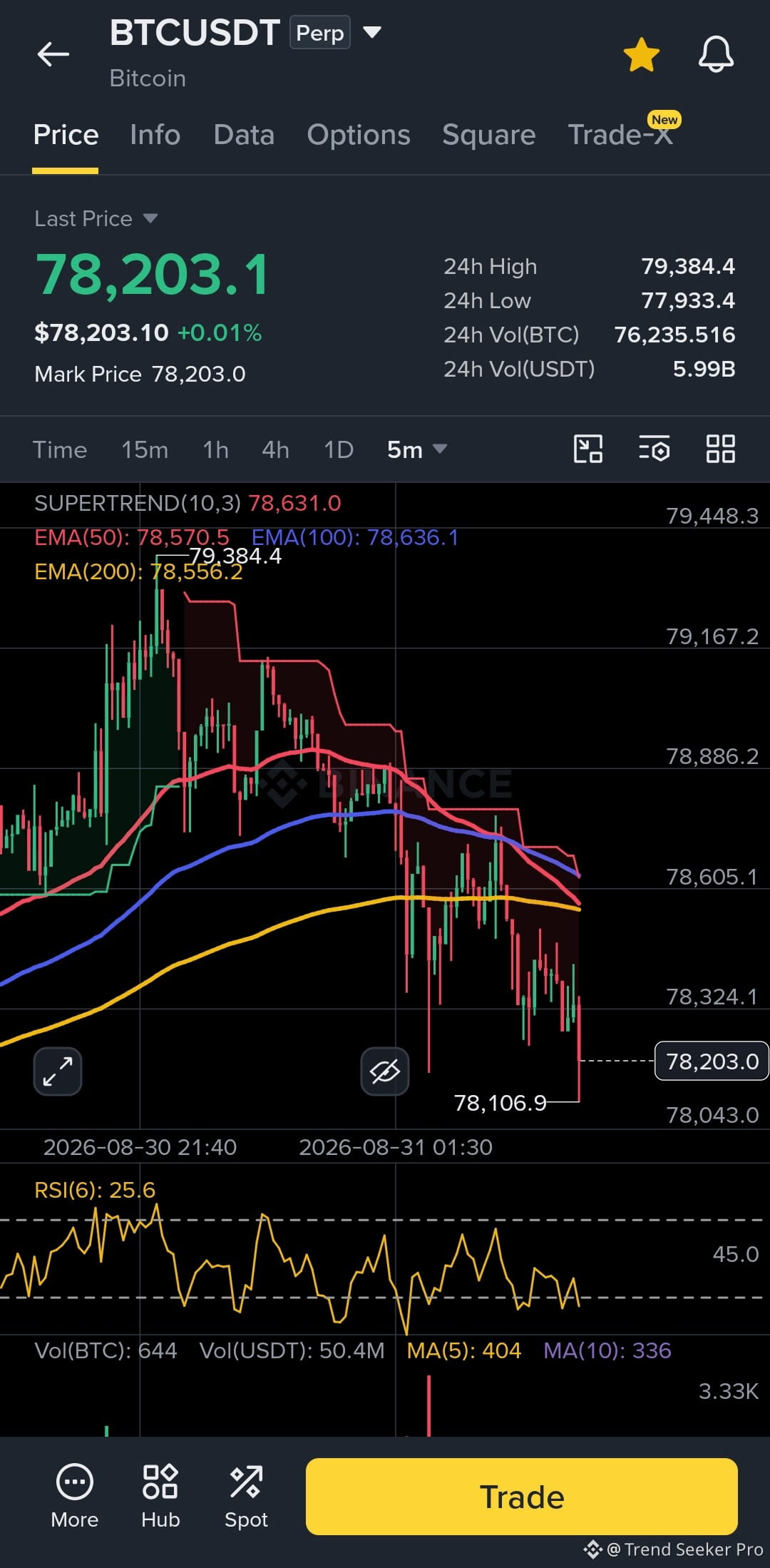Click the EMA(100) indicator label

pyautogui.click(x=355, y=537)
